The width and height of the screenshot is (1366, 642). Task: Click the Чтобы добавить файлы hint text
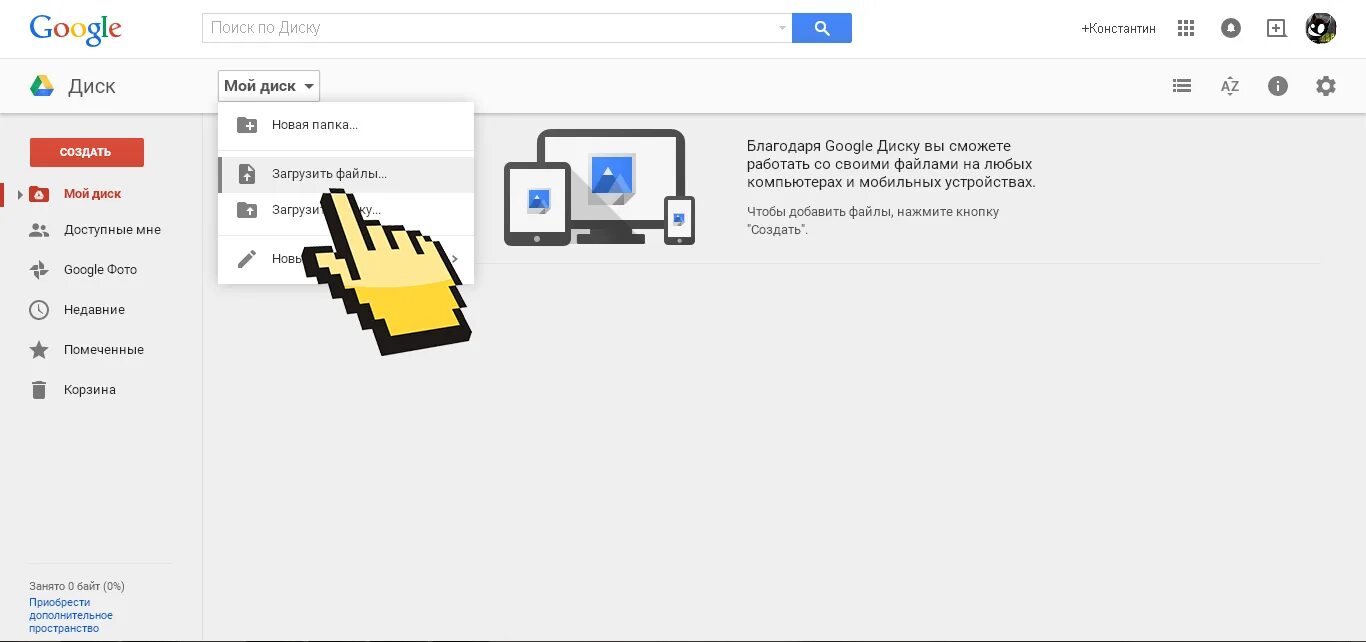(873, 220)
